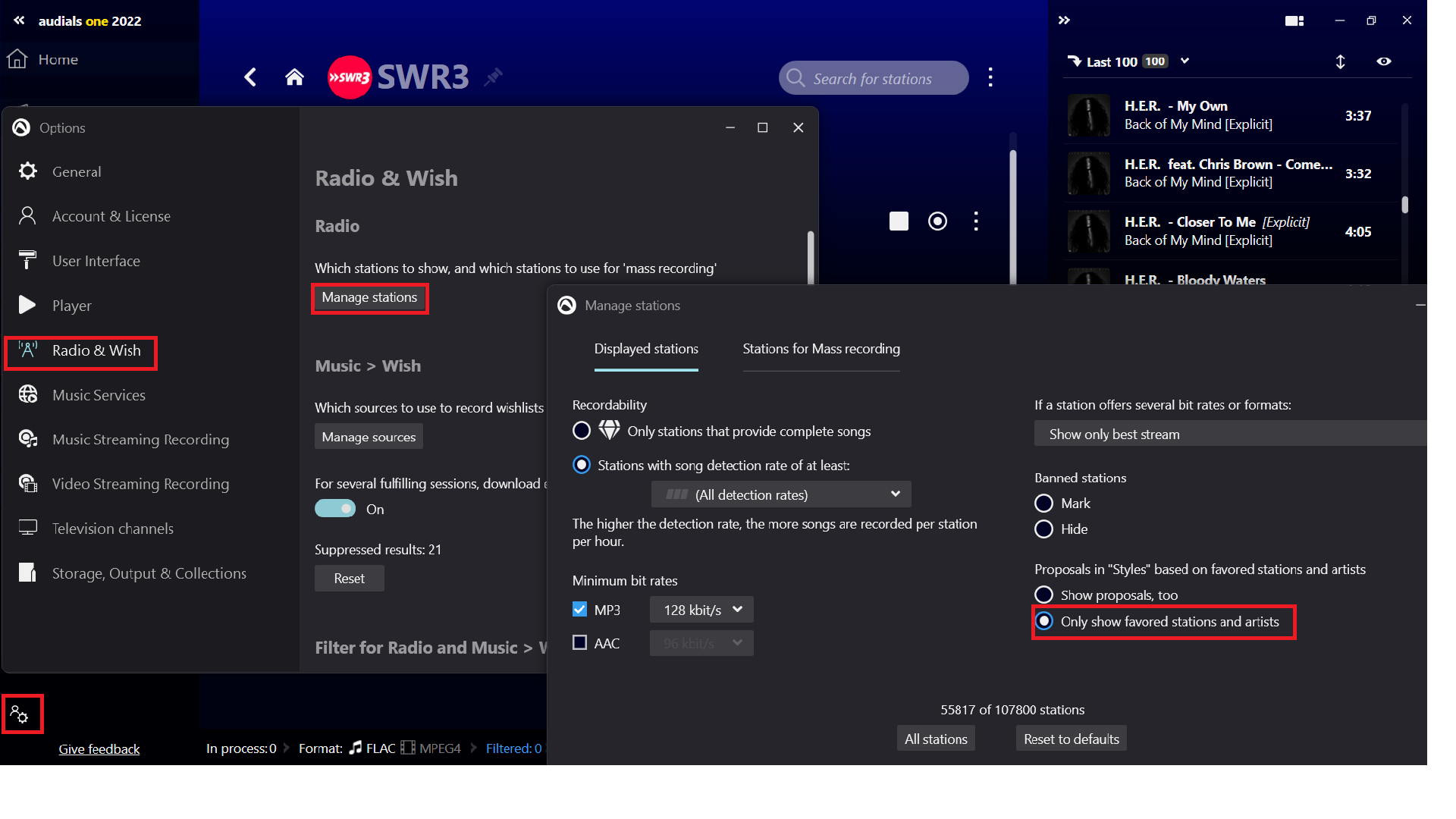Select stations with song detection rate option
Image resolution: width=1456 pixels, height=819 pixels.
(582, 465)
